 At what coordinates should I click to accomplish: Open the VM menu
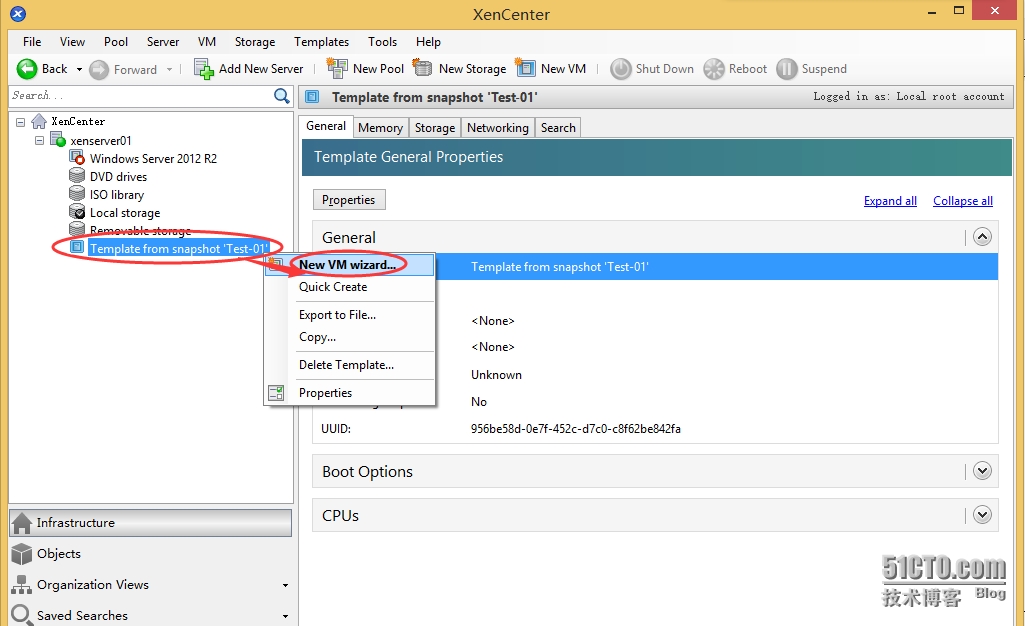(207, 42)
